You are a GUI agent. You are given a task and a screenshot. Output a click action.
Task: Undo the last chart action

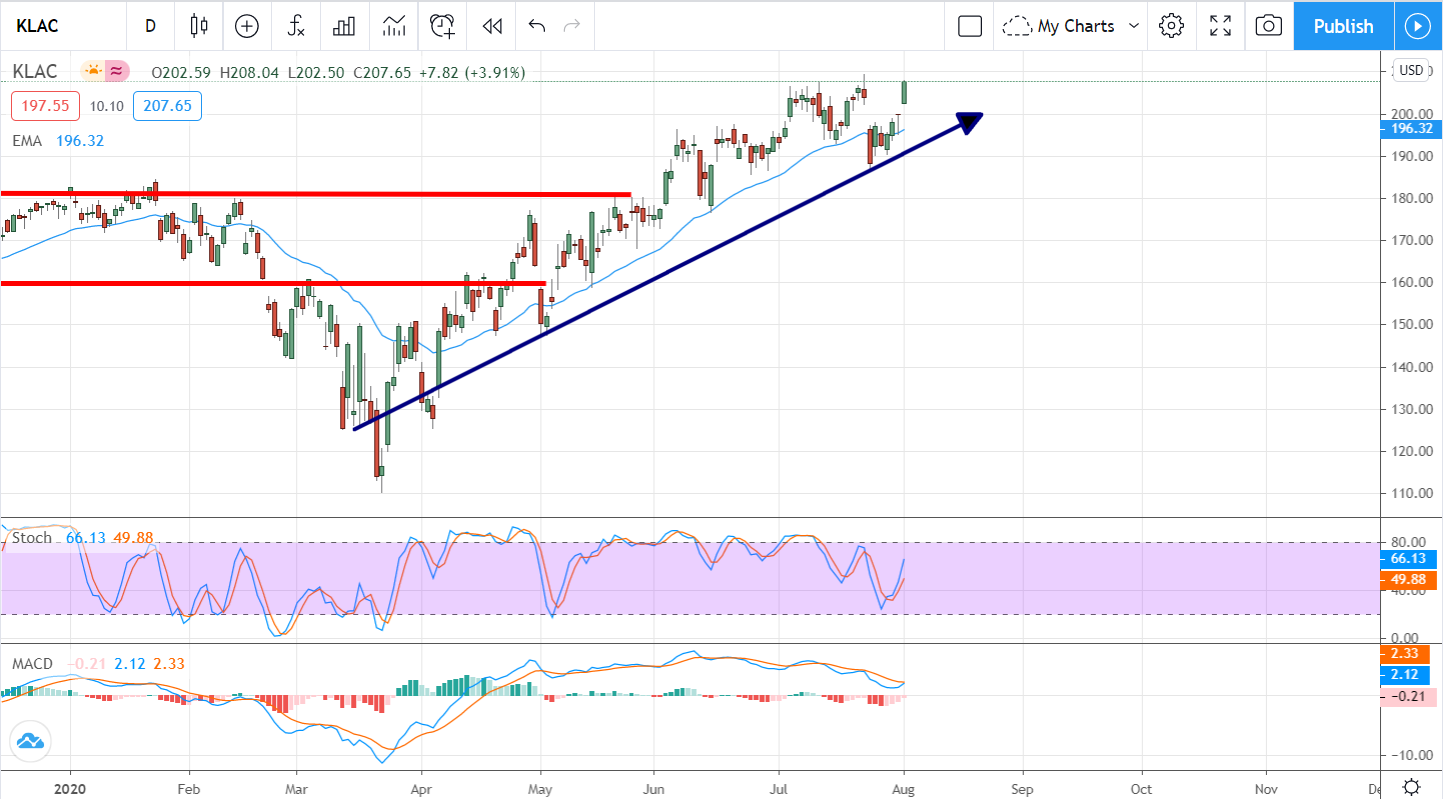pos(537,26)
